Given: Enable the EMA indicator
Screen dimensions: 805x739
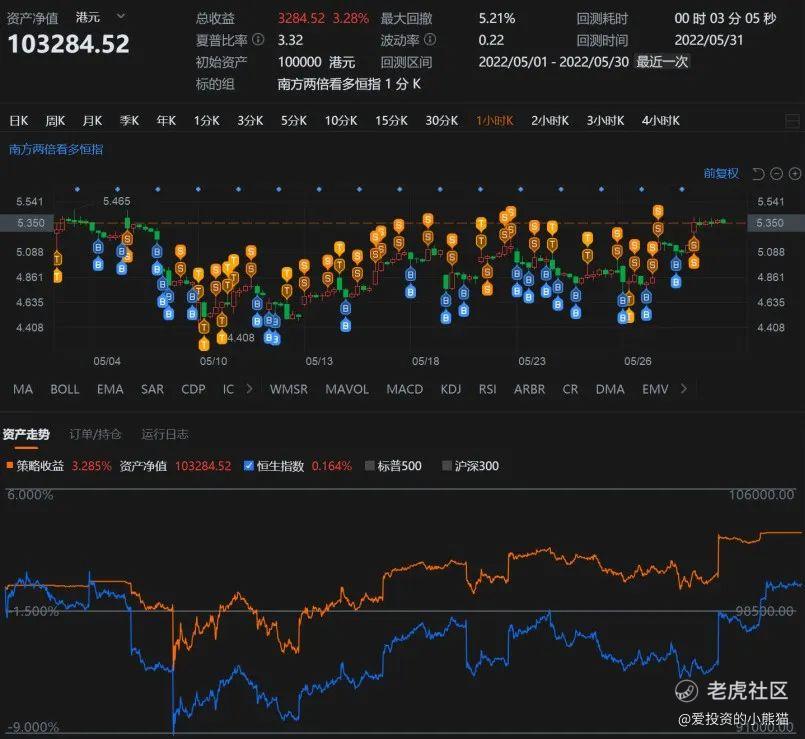Looking at the screenshot, I should pos(110,389).
